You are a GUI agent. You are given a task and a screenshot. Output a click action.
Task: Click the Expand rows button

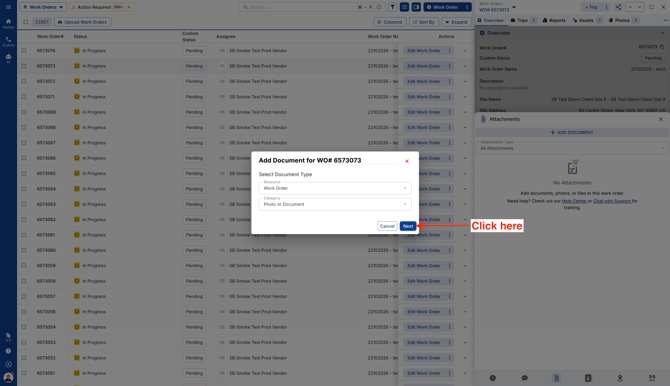(456, 22)
